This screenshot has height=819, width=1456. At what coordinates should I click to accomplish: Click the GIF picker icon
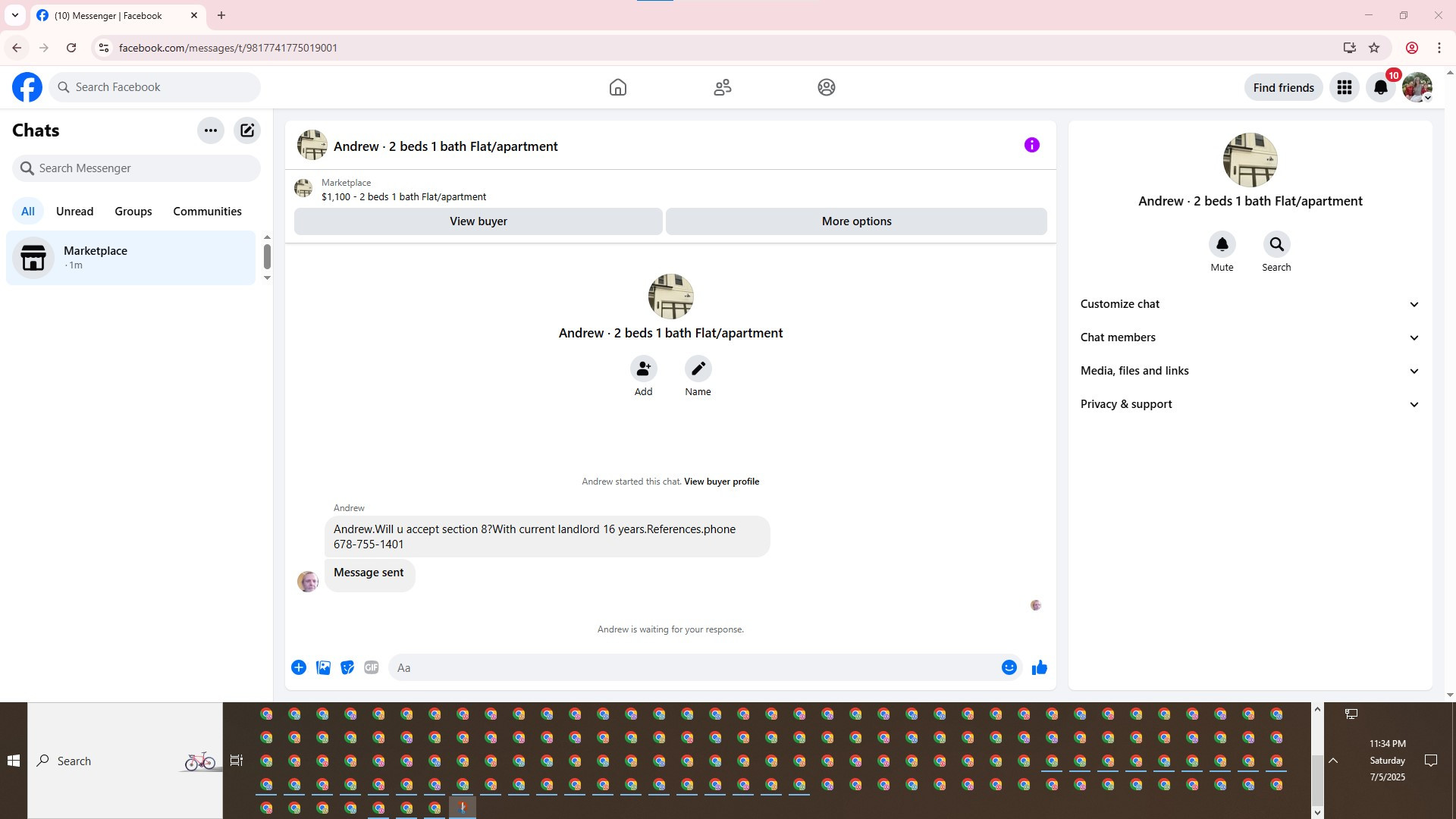tap(371, 667)
